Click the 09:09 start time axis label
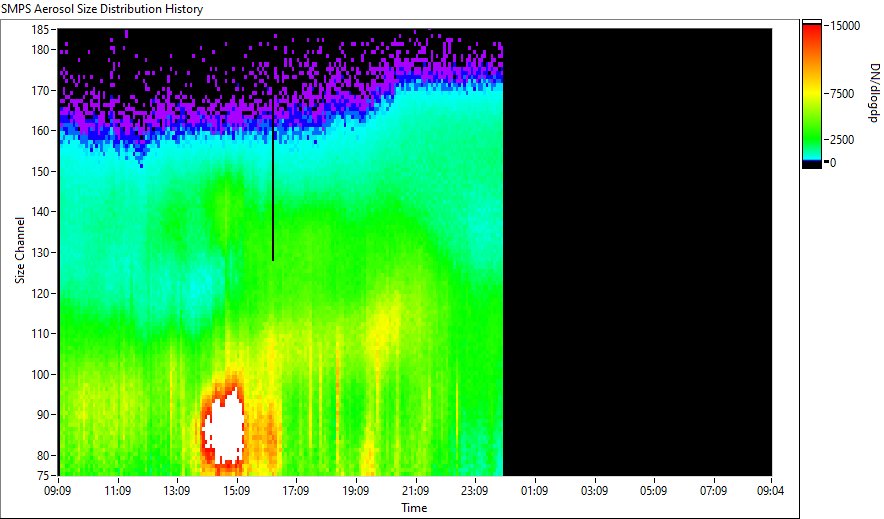Image resolution: width=884 pixels, height=519 pixels. coord(58,491)
